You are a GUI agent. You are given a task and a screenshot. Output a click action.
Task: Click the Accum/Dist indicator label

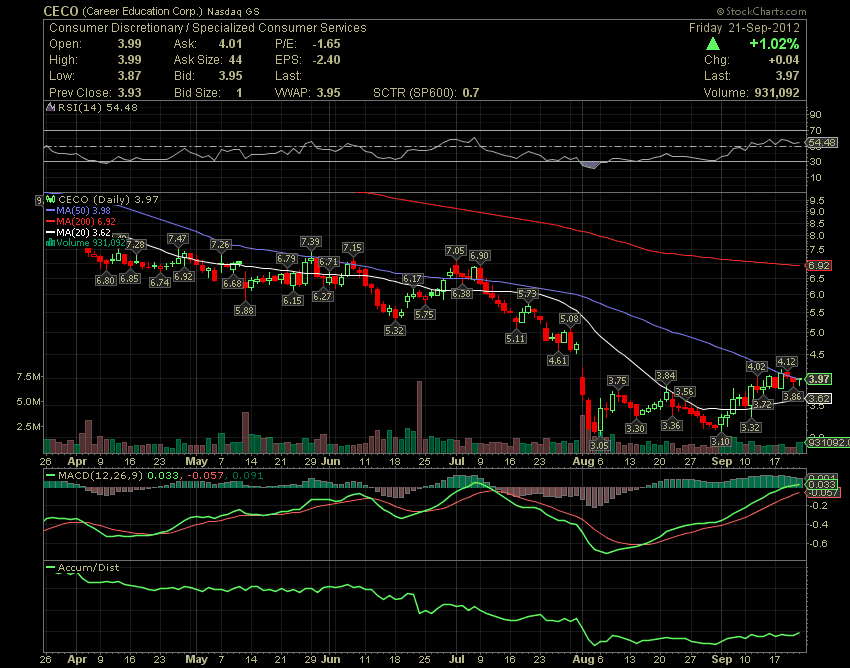[88, 568]
